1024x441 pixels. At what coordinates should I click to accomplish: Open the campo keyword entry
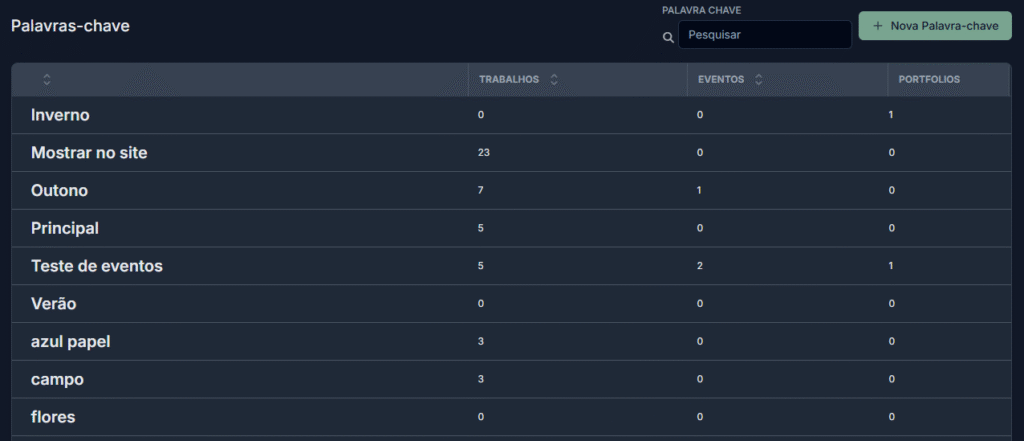pyautogui.click(x=57, y=380)
